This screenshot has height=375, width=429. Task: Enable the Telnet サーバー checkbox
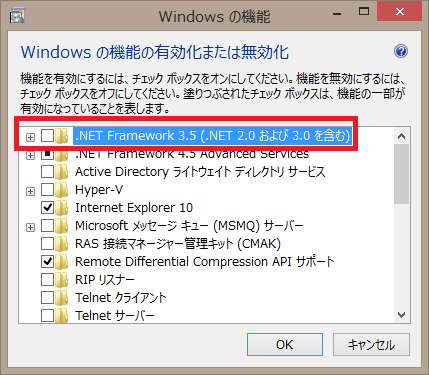coord(47,315)
